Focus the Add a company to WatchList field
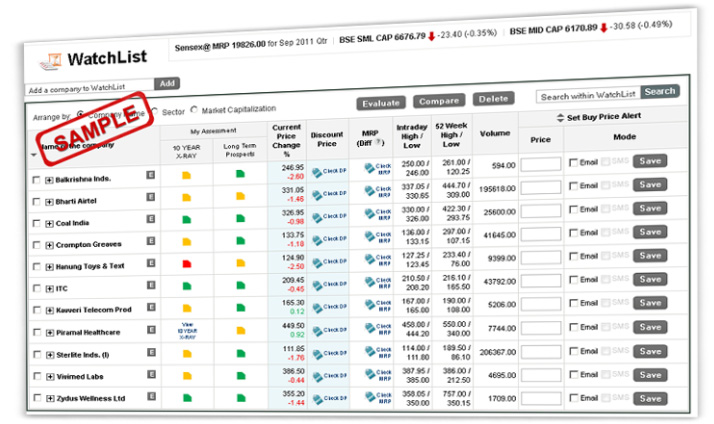 (90, 87)
